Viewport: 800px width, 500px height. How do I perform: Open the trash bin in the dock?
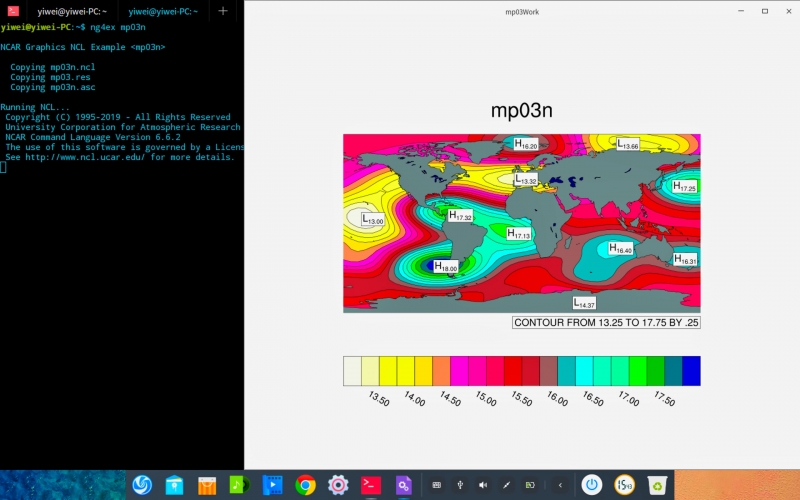click(x=657, y=485)
